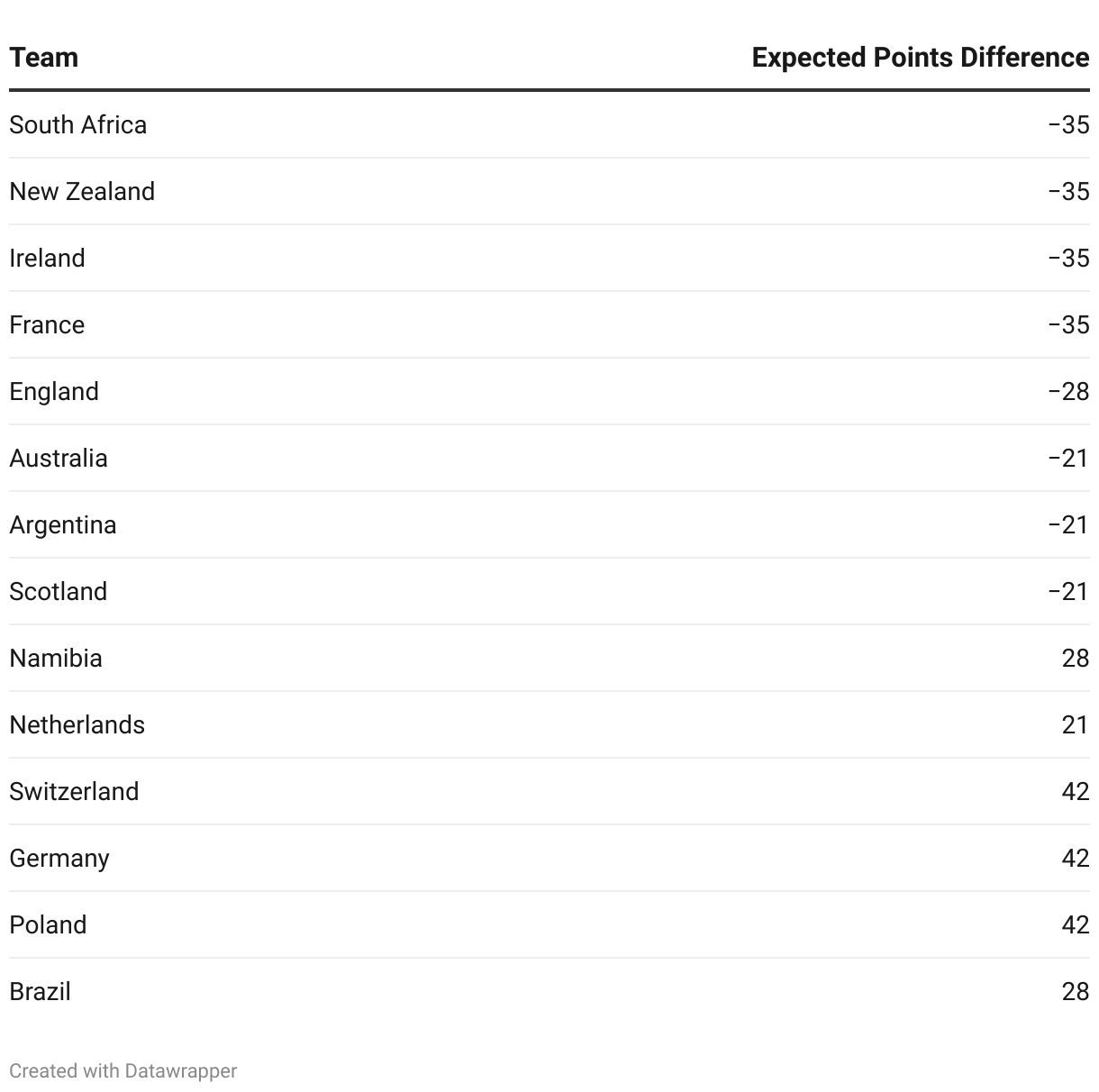This screenshot has width=1099, height=1092.
Task: Select the Poland row label
Action: pos(49,924)
